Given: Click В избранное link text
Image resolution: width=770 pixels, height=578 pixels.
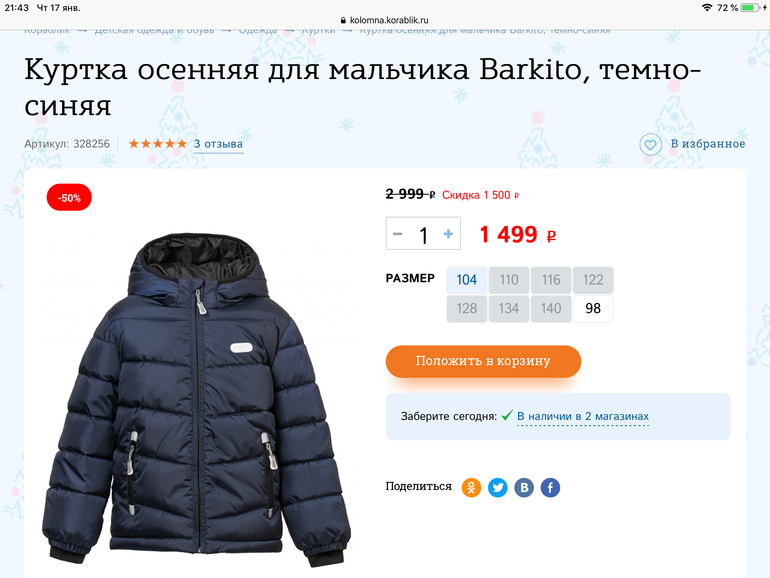Looking at the screenshot, I should [x=708, y=144].
